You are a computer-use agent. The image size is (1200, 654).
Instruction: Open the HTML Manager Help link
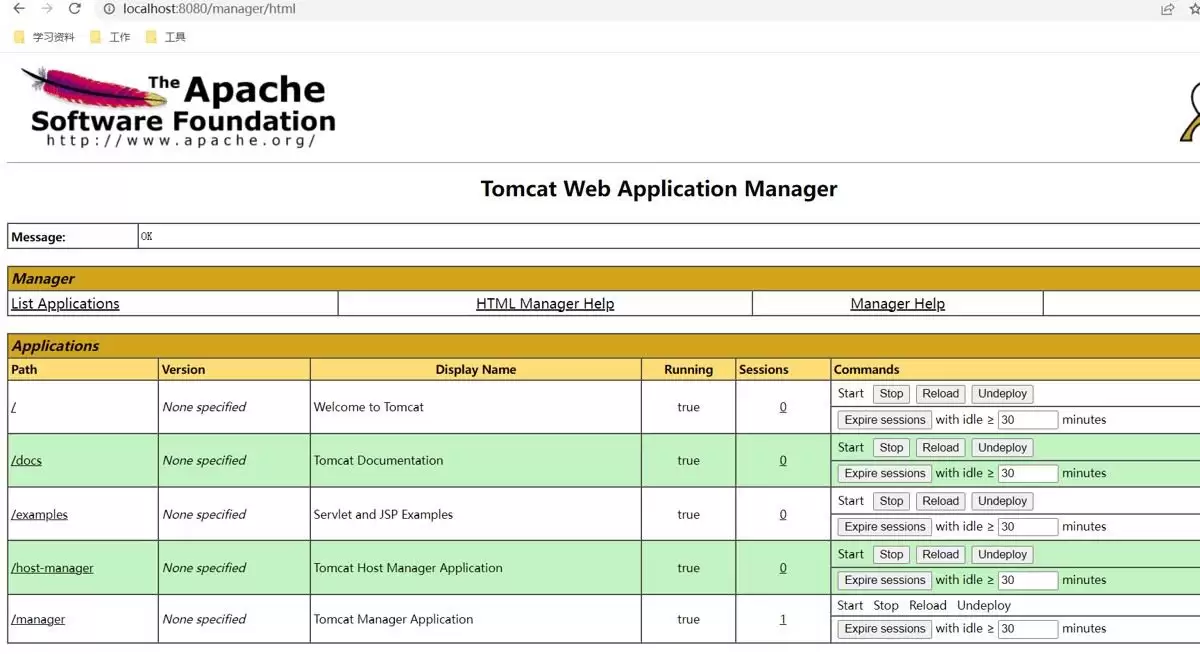pyautogui.click(x=545, y=304)
